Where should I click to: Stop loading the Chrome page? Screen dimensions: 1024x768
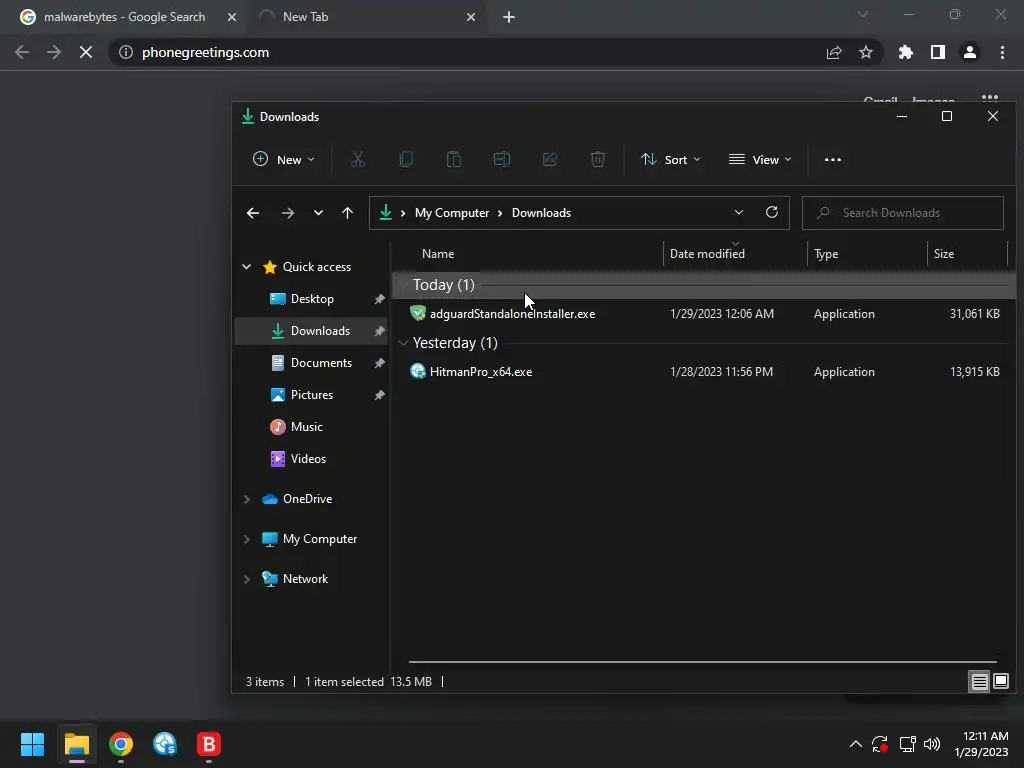point(86,52)
